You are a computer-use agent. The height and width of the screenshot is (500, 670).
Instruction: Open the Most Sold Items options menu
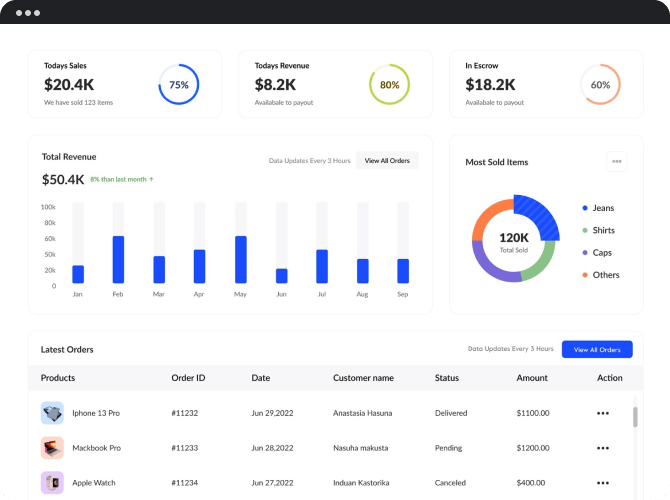coord(617,161)
